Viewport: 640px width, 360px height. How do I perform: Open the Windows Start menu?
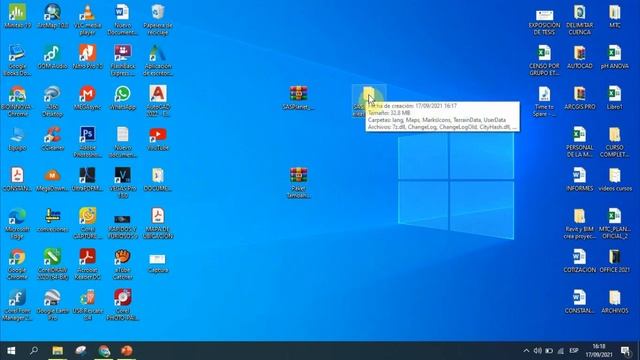(11, 351)
